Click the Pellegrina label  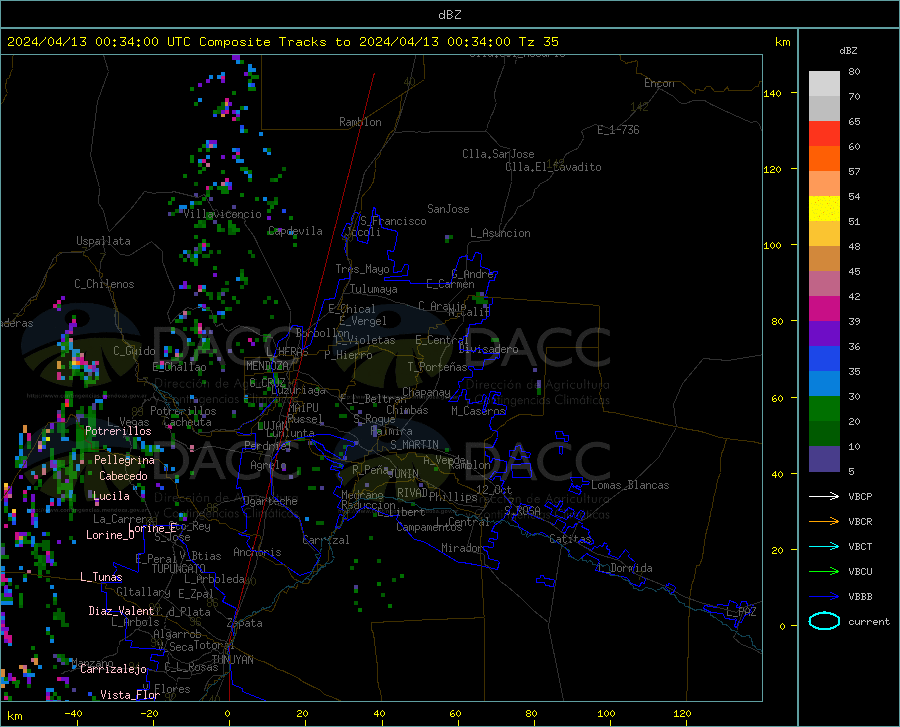[x=124, y=460]
